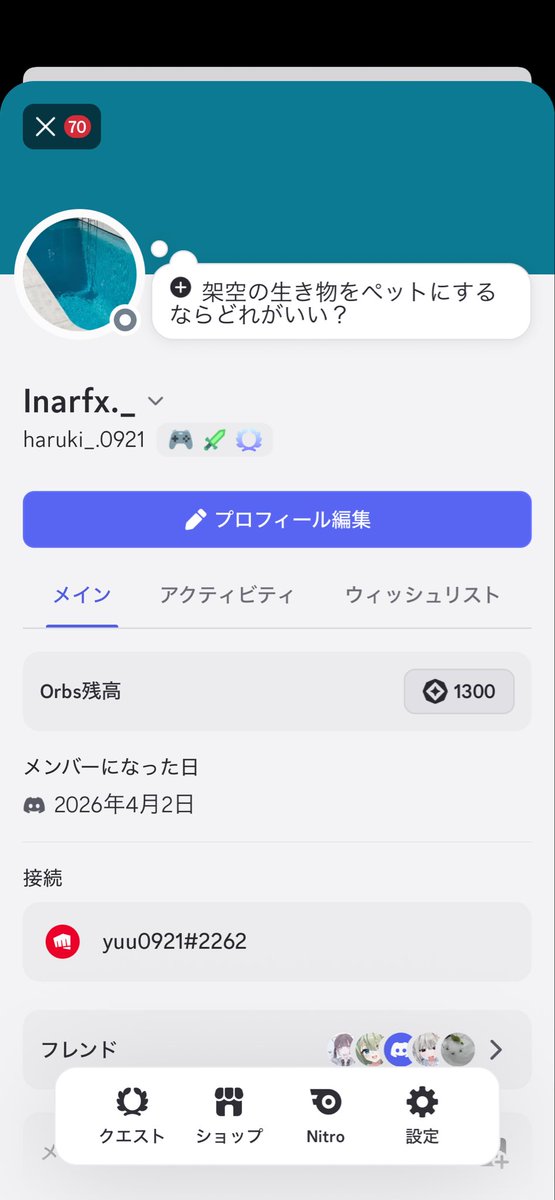Change the online status indicator on avatar

tap(125, 320)
